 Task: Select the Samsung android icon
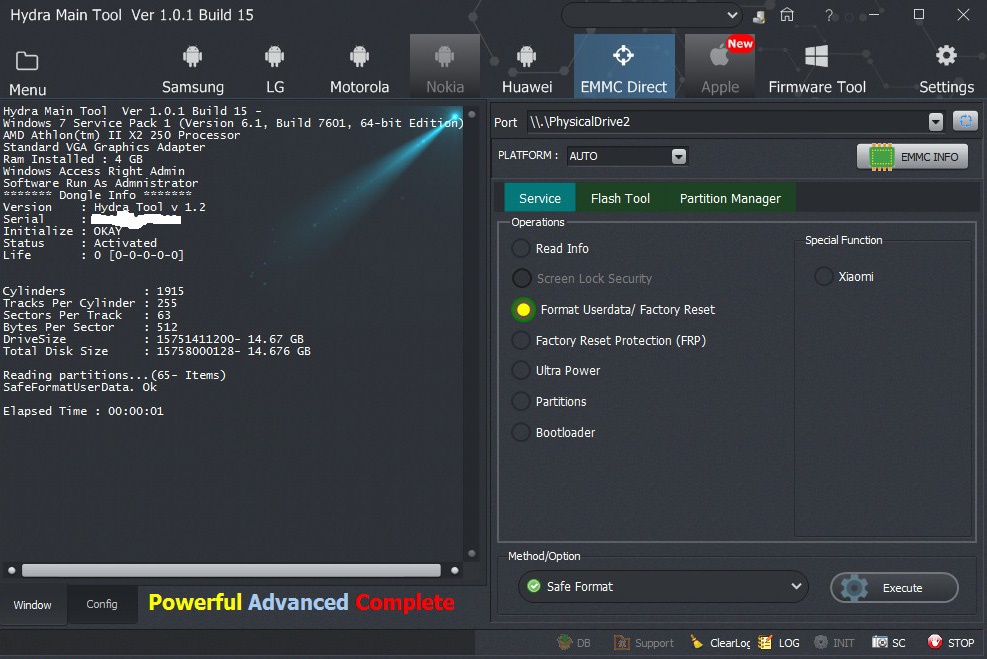coord(193,57)
